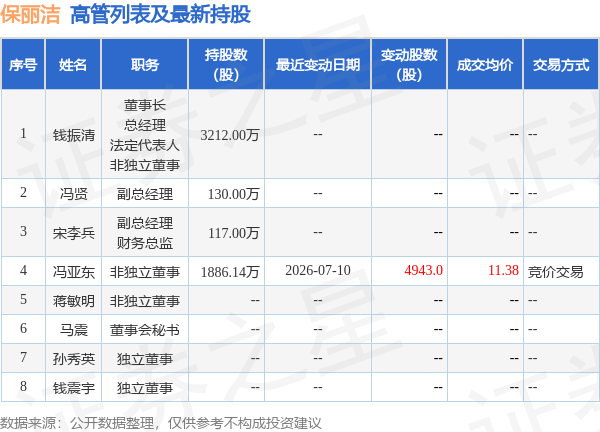The height and width of the screenshot is (432, 600).
Task: Click the date 2026-07-10 cell
Action: (x=318, y=270)
